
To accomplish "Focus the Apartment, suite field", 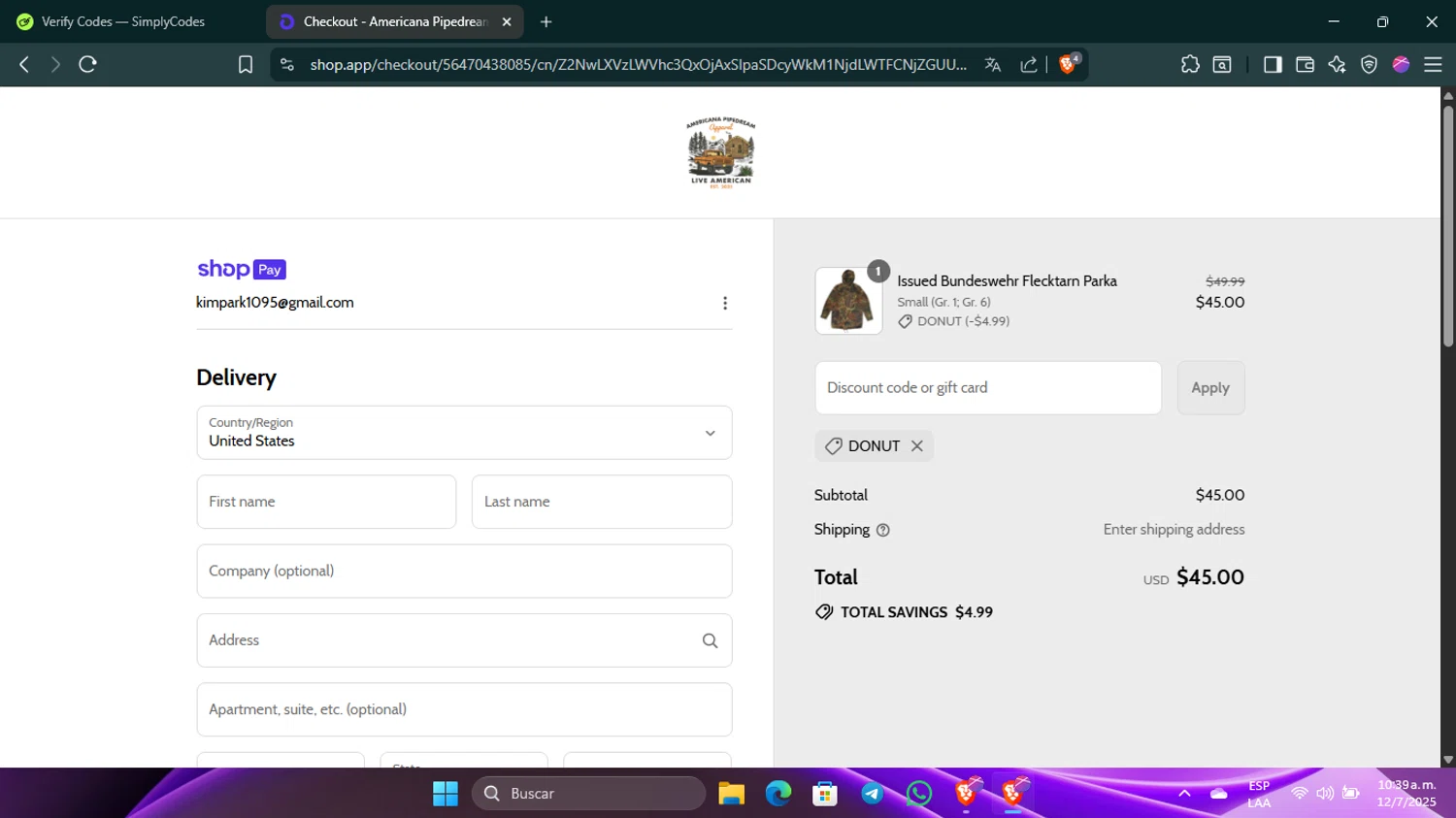I will 464,709.
